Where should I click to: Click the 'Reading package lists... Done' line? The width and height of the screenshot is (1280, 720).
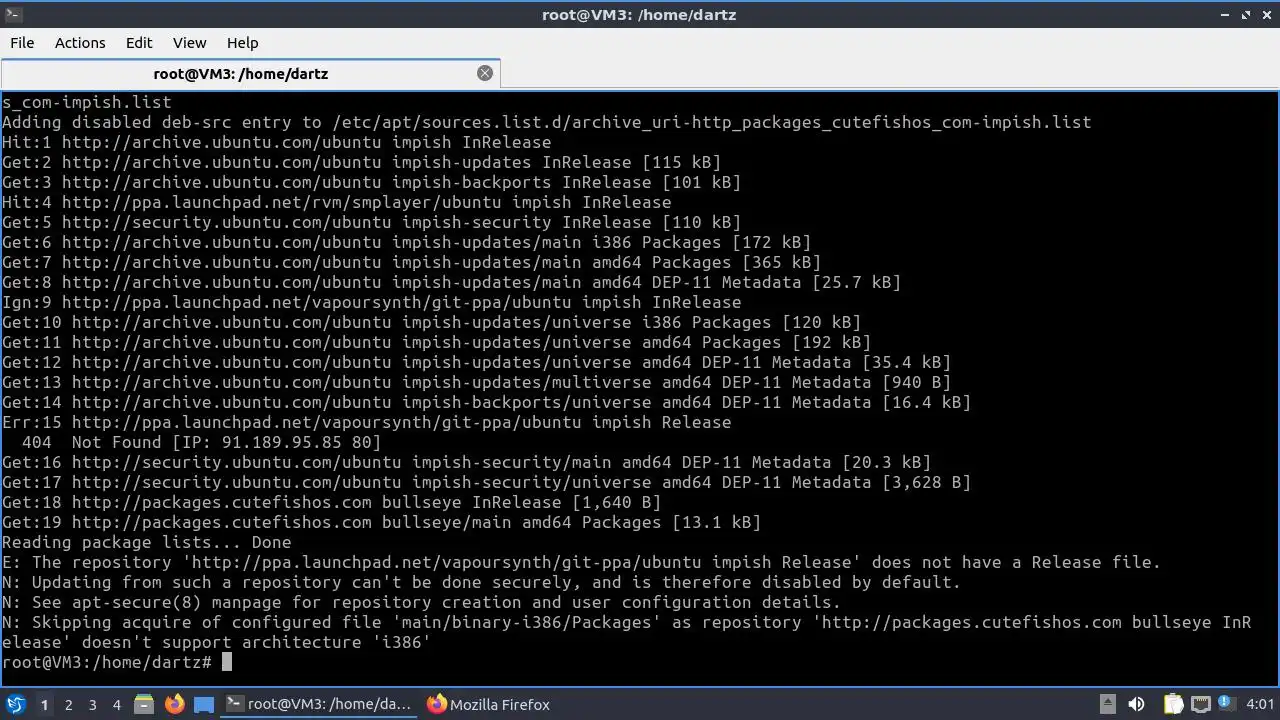click(x=146, y=542)
